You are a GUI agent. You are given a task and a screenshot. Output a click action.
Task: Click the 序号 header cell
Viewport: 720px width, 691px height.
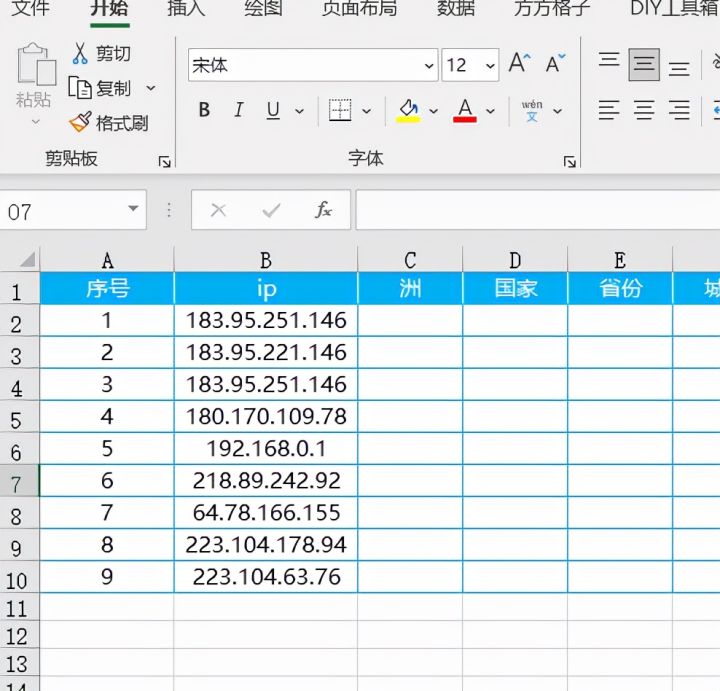(x=107, y=288)
